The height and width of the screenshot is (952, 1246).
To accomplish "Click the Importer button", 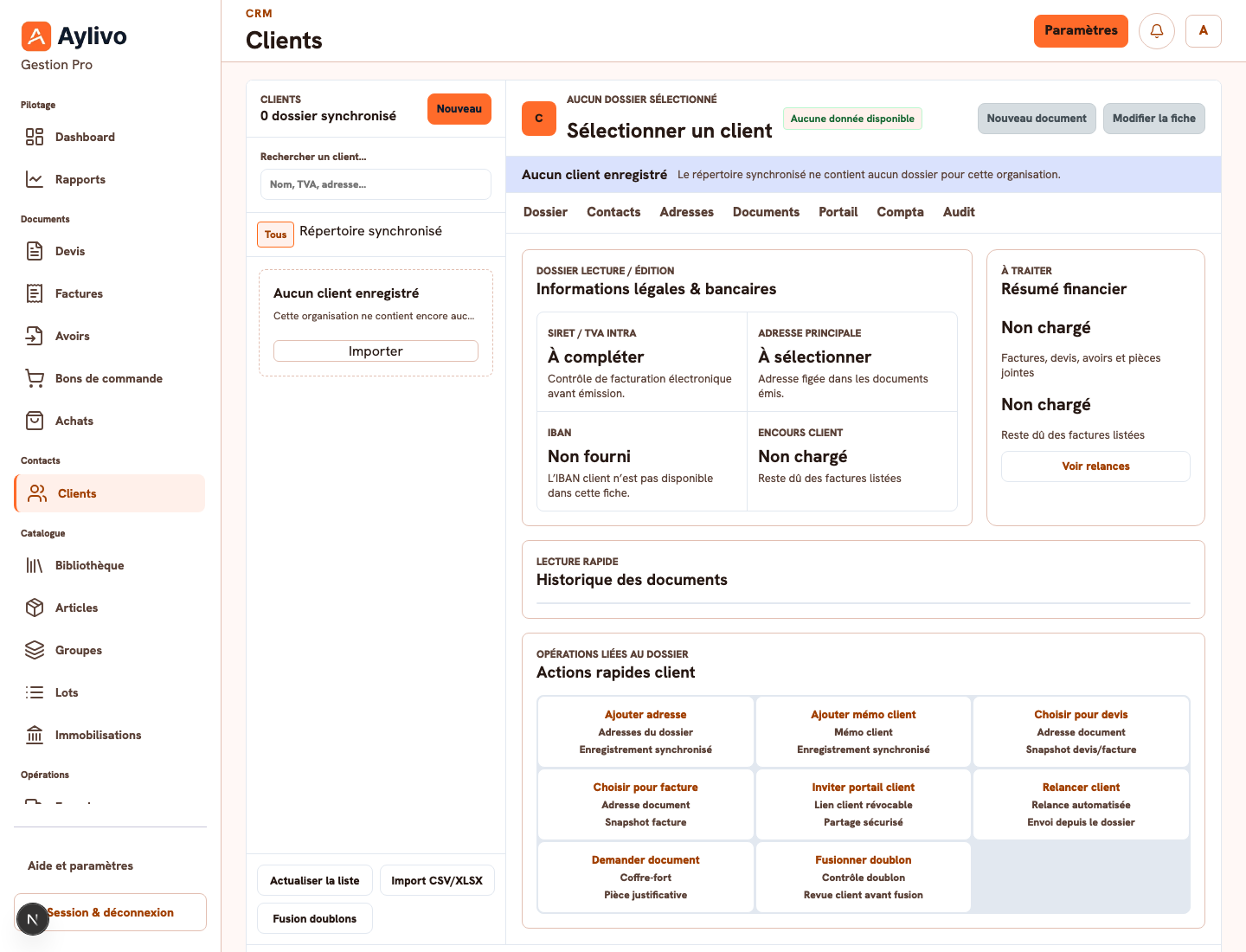I will click(x=376, y=351).
